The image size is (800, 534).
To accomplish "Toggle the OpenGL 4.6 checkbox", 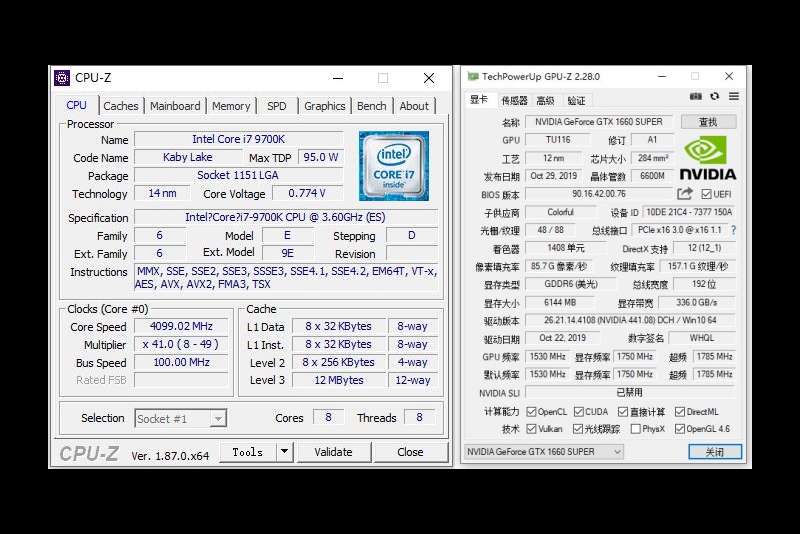I will coord(680,429).
